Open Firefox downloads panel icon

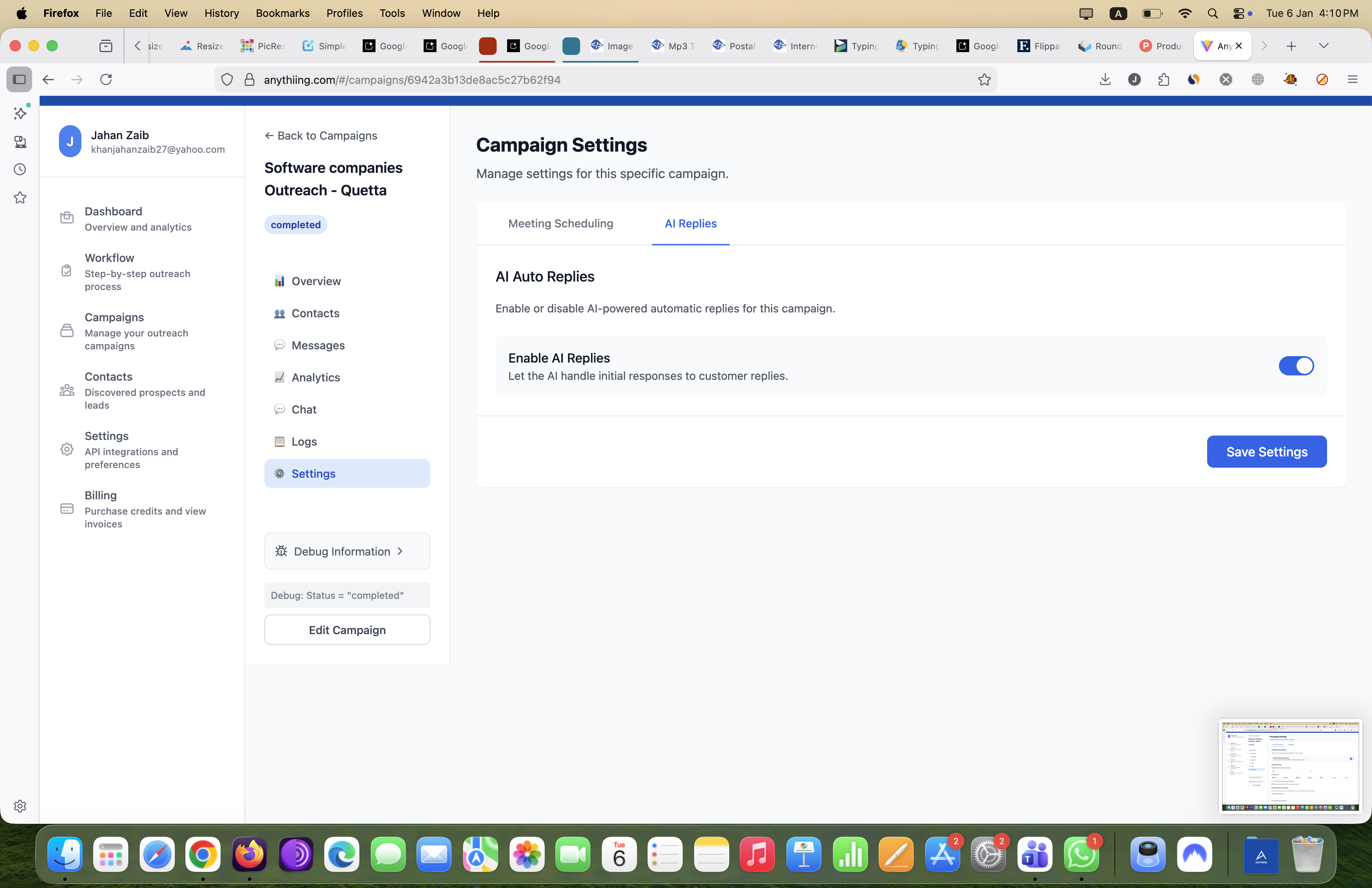coord(1104,79)
